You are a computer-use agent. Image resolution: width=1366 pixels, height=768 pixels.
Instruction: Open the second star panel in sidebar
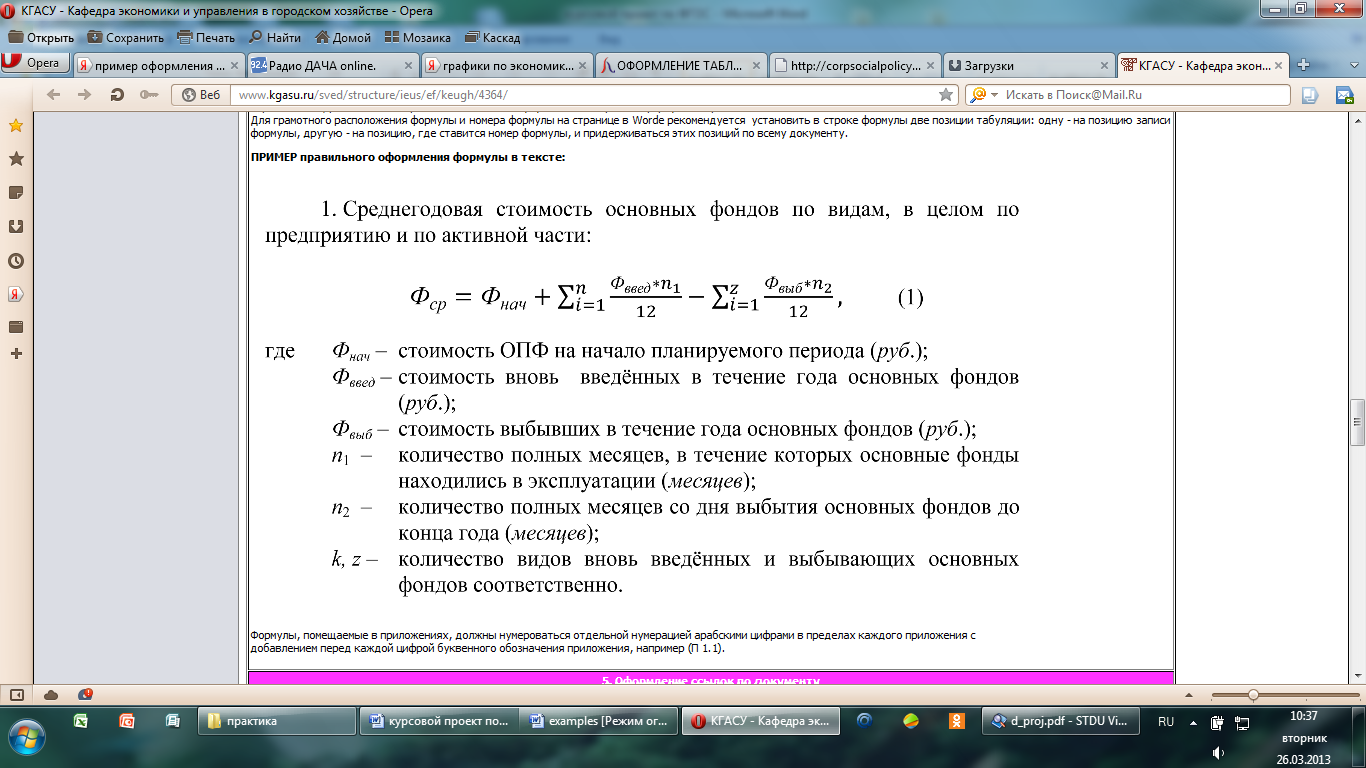[16, 159]
